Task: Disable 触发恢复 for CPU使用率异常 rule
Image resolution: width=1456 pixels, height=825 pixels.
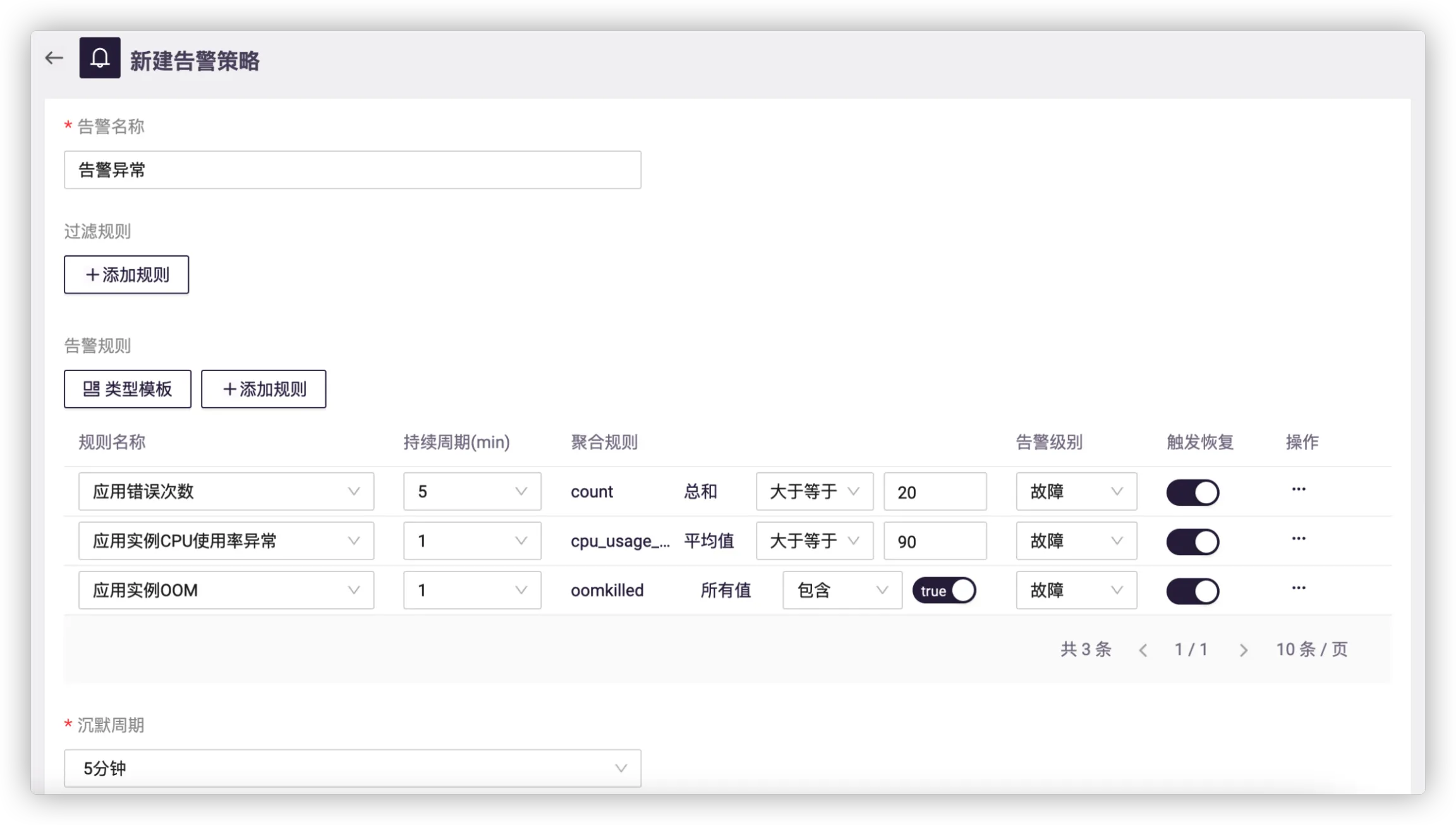Action: (1192, 542)
